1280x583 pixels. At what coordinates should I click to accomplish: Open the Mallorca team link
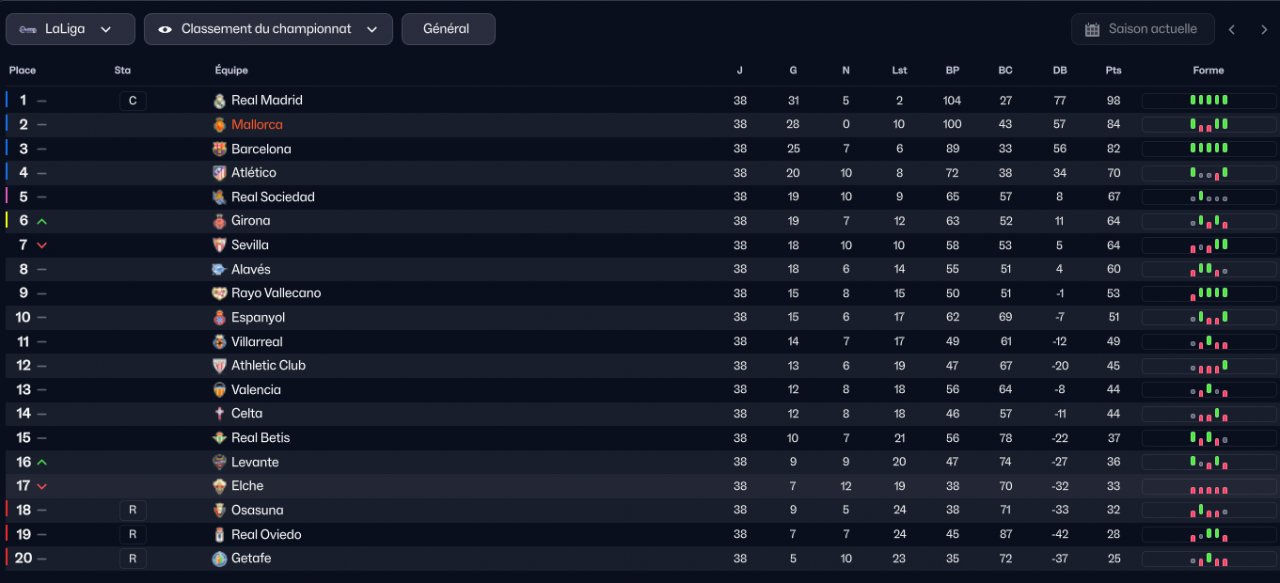point(257,125)
